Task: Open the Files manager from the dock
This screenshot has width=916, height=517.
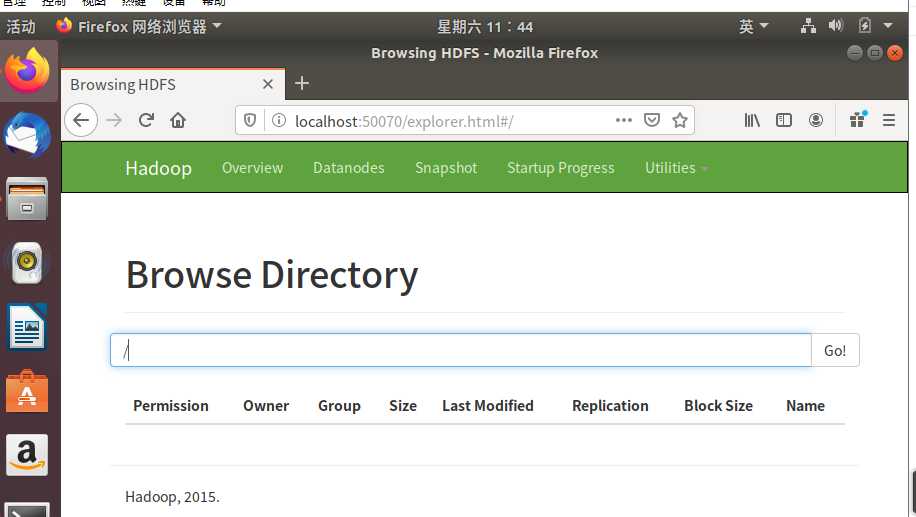Action: coord(27,199)
